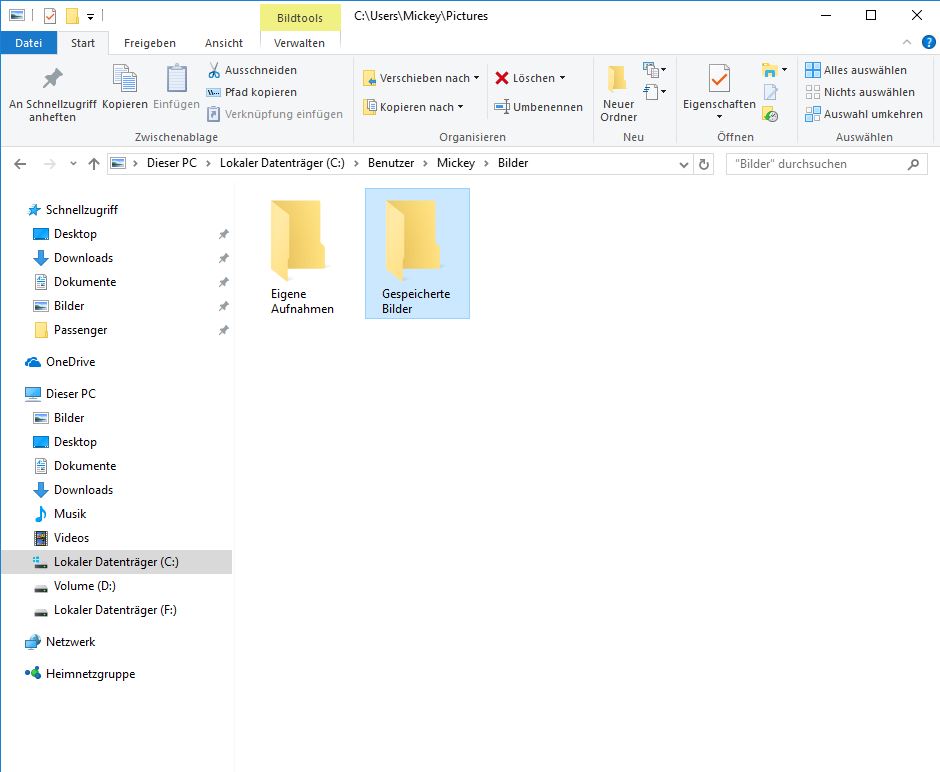The image size is (940, 772).
Task: Click the Einfügen clipboard icon
Action: click(x=176, y=79)
